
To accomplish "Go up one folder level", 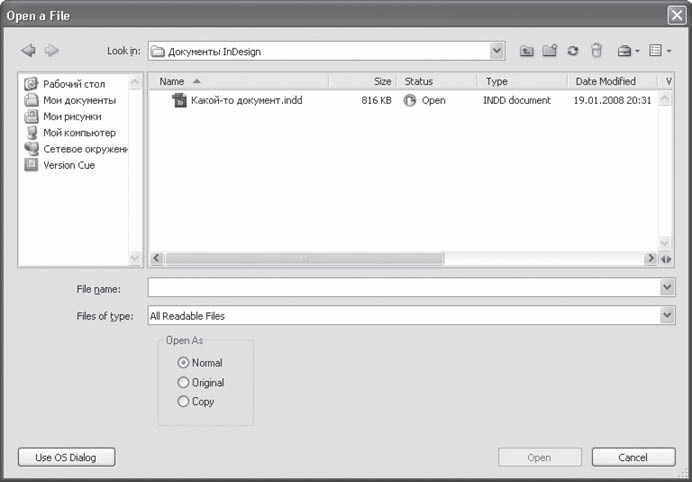I will coord(527,50).
